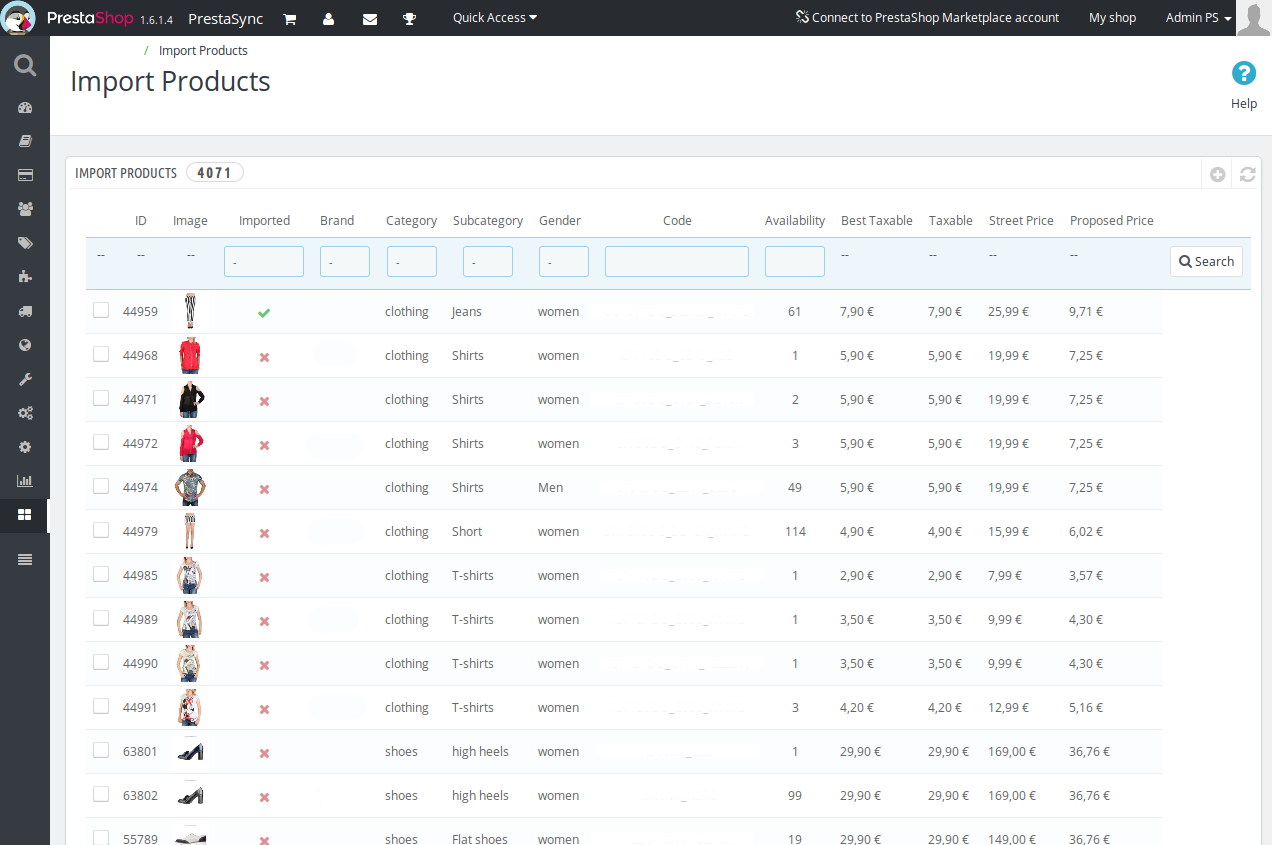The height and width of the screenshot is (845, 1272).
Task: Select the checkbox for product 44974
Action: pyautogui.click(x=101, y=487)
